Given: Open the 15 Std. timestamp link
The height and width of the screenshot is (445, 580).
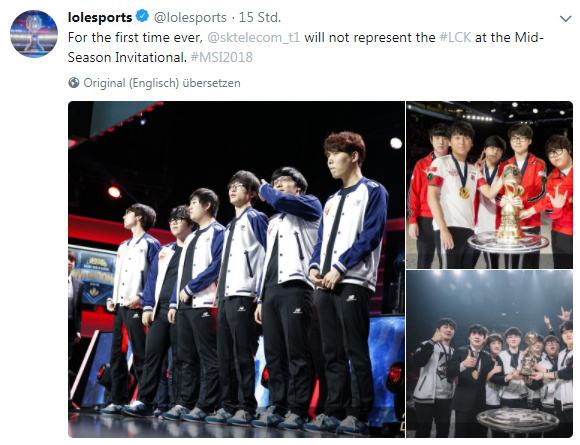Looking at the screenshot, I should [260, 17].
